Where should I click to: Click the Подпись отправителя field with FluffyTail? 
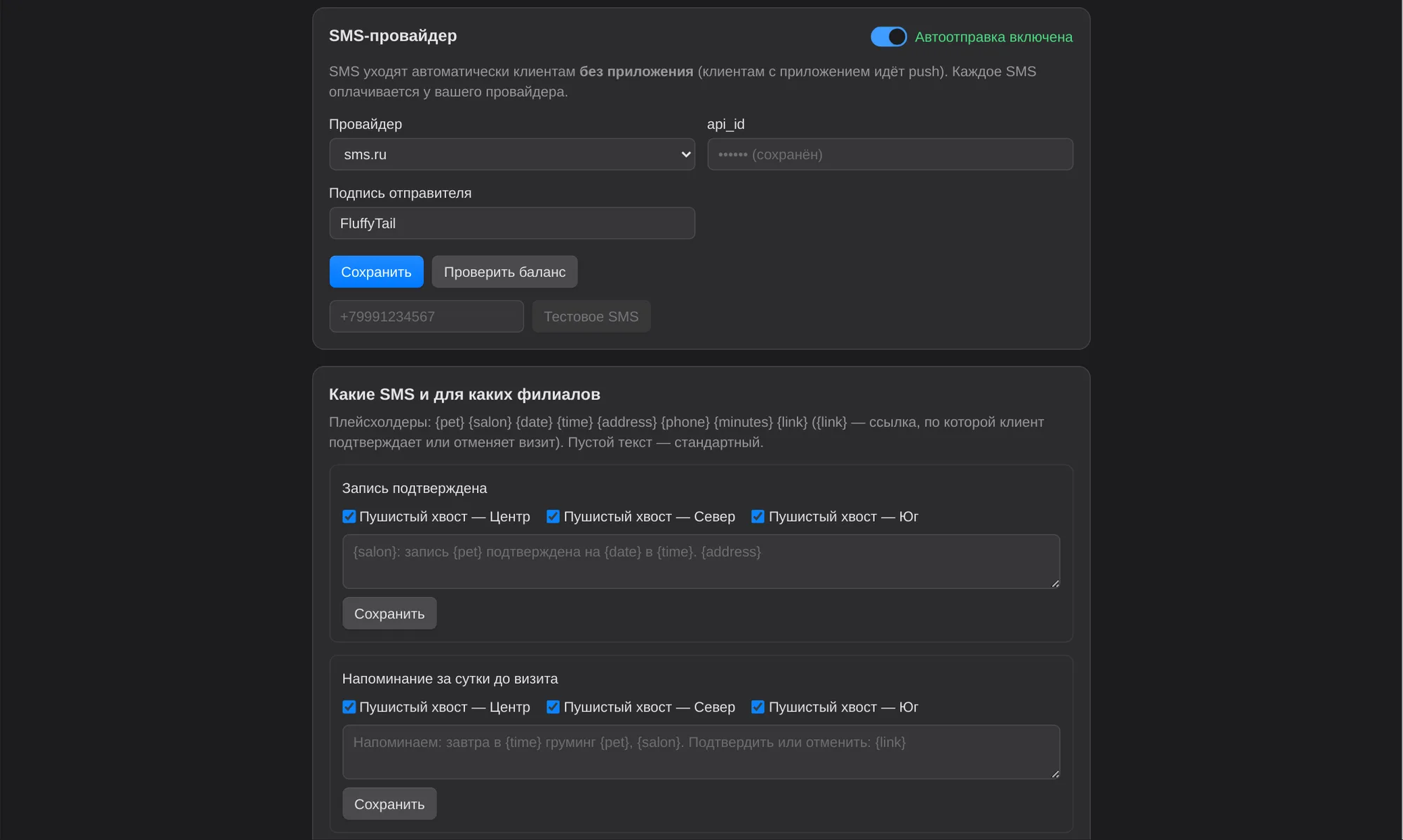(512, 223)
